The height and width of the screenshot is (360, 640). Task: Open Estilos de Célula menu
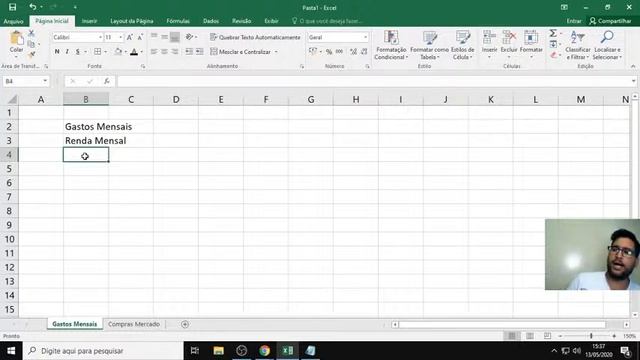pyautogui.click(x=462, y=45)
